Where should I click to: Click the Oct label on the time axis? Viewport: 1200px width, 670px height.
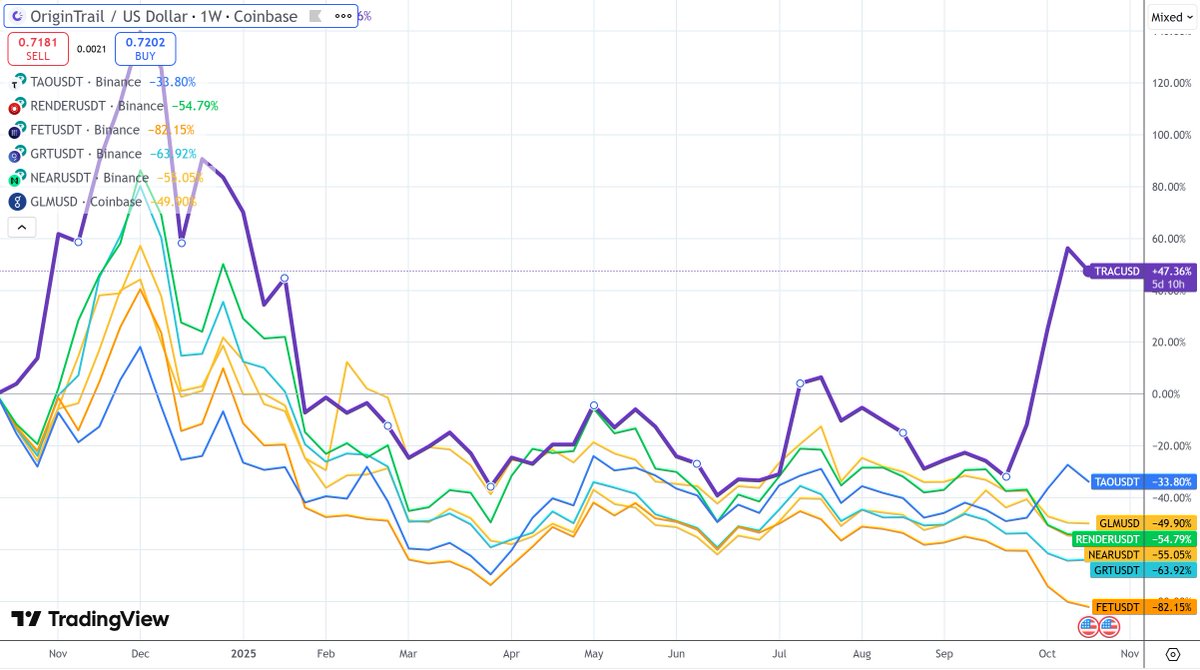pos(1047,652)
